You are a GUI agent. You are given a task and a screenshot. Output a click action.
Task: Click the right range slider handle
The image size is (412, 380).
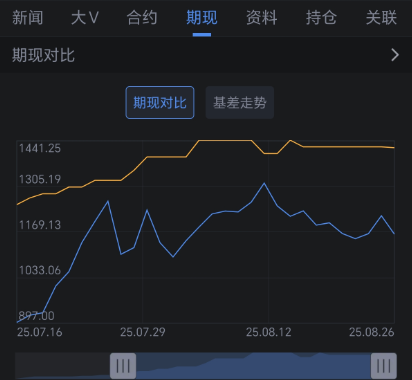coord(384,366)
